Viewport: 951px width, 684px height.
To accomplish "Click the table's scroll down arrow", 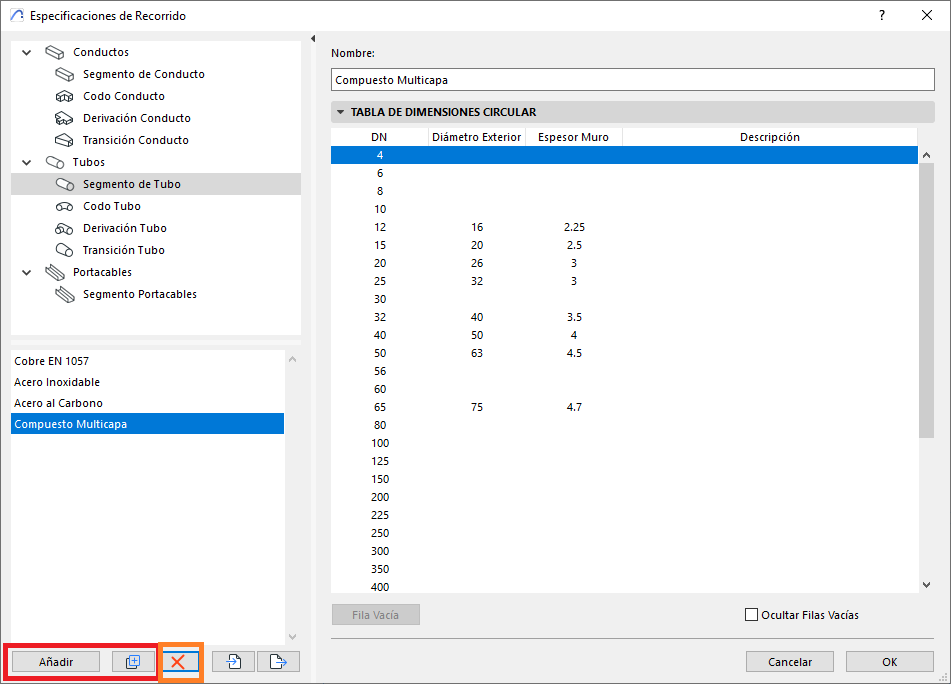I will [925, 585].
